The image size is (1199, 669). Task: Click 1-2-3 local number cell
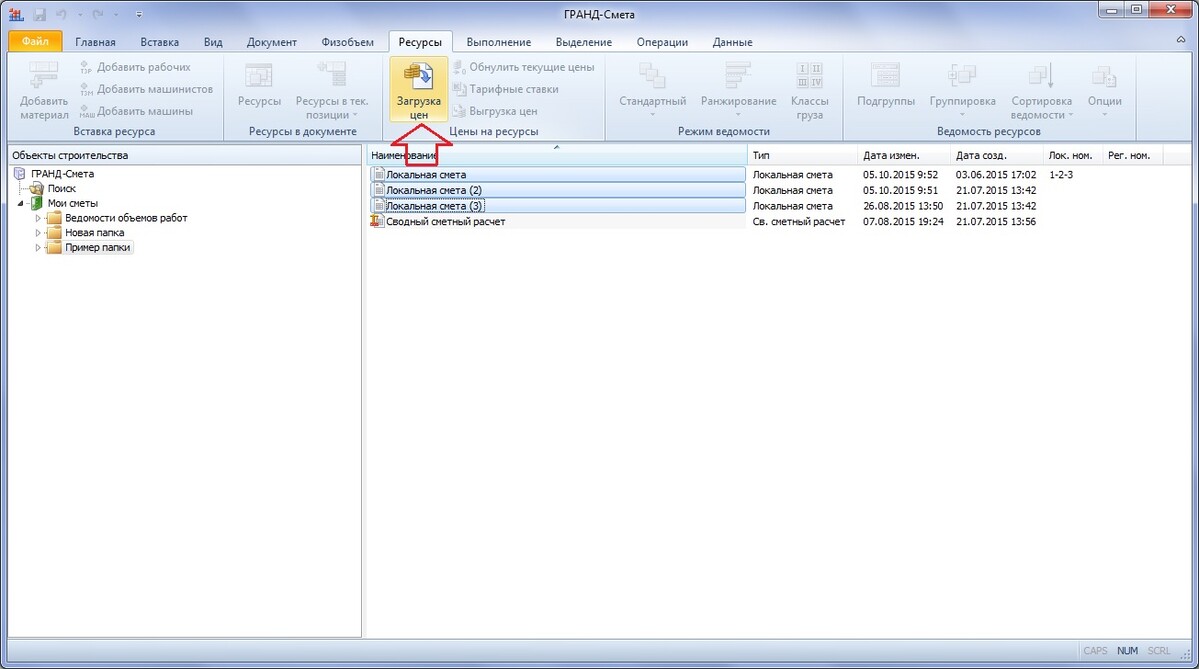1061,174
